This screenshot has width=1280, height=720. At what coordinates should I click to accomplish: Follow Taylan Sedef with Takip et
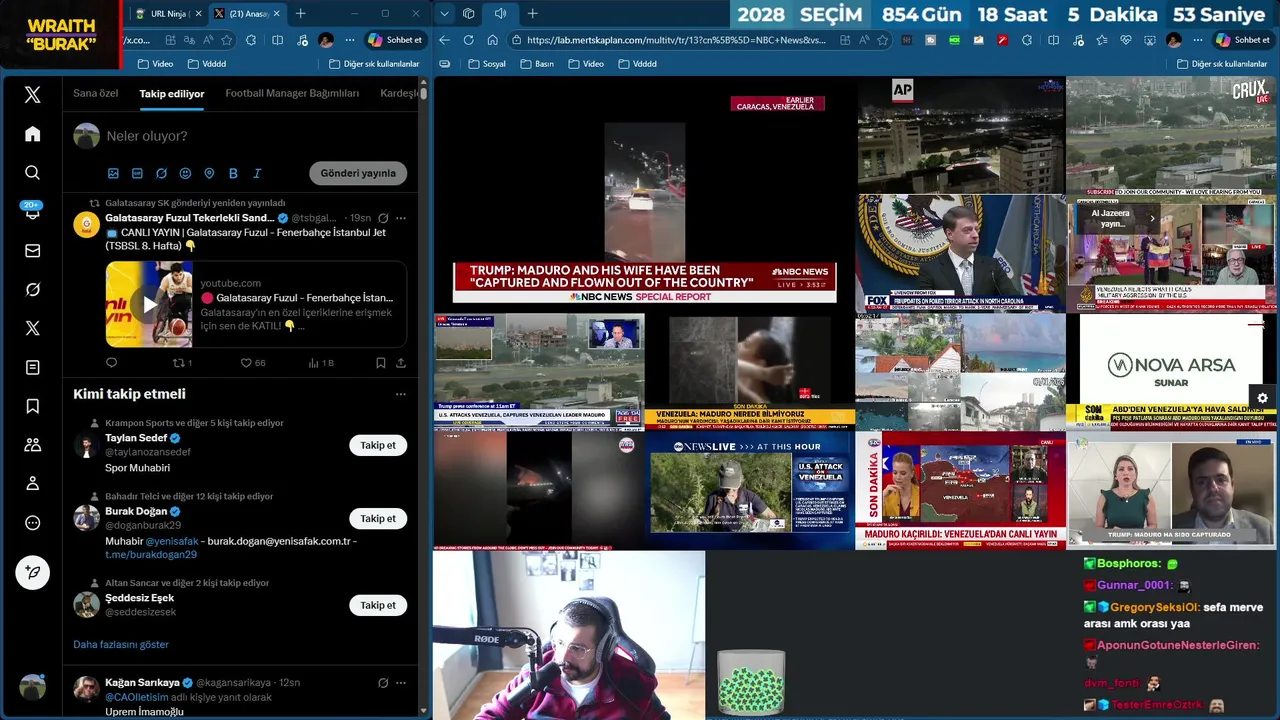click(378, 445)
